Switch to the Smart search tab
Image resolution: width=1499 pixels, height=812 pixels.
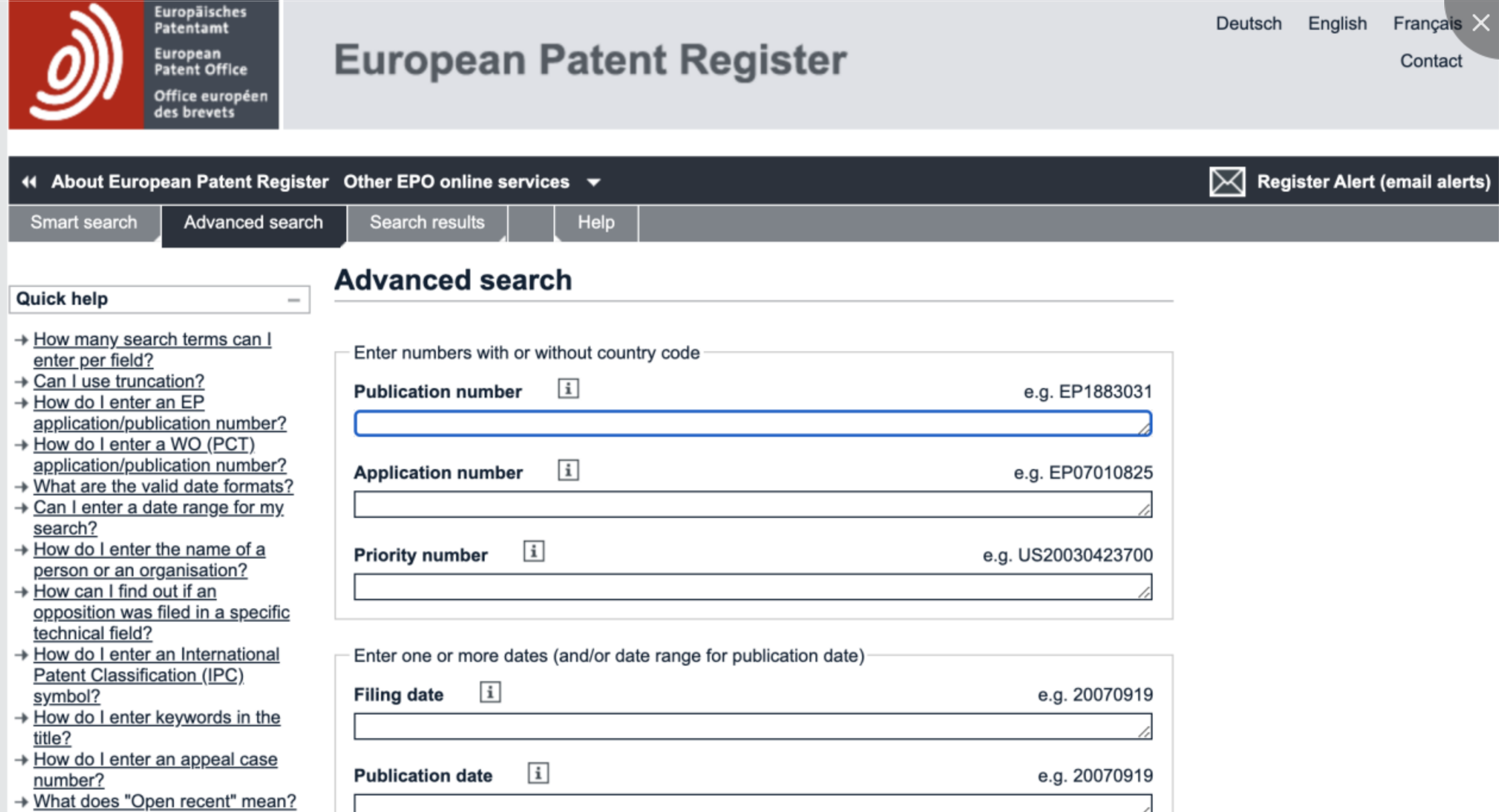coord(84,223)
